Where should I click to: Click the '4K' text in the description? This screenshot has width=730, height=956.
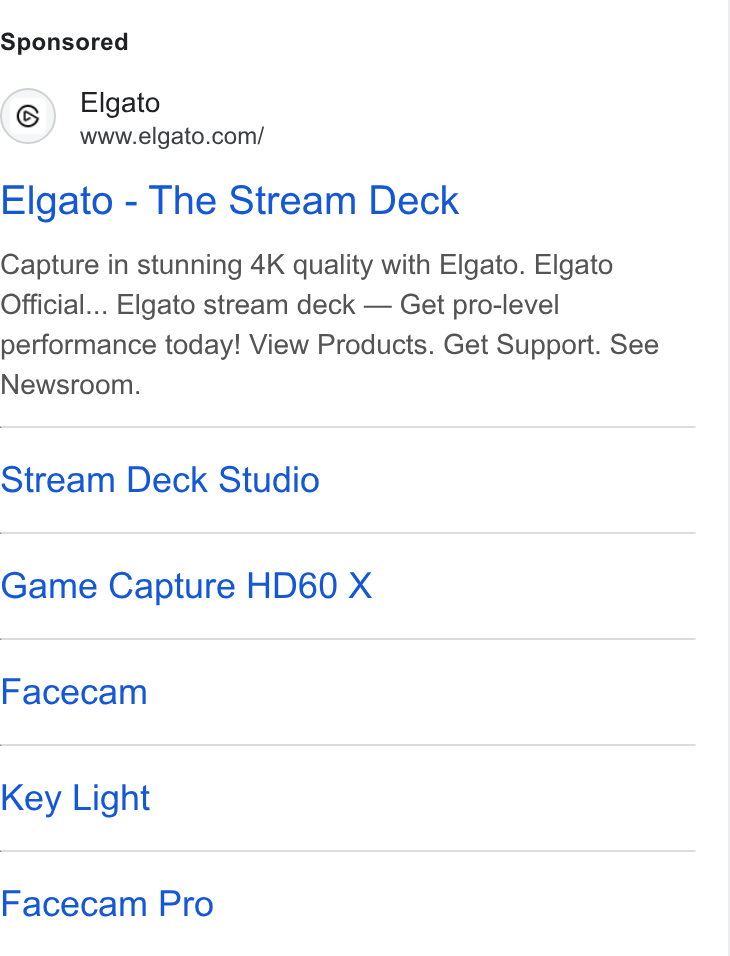point(267,265)
